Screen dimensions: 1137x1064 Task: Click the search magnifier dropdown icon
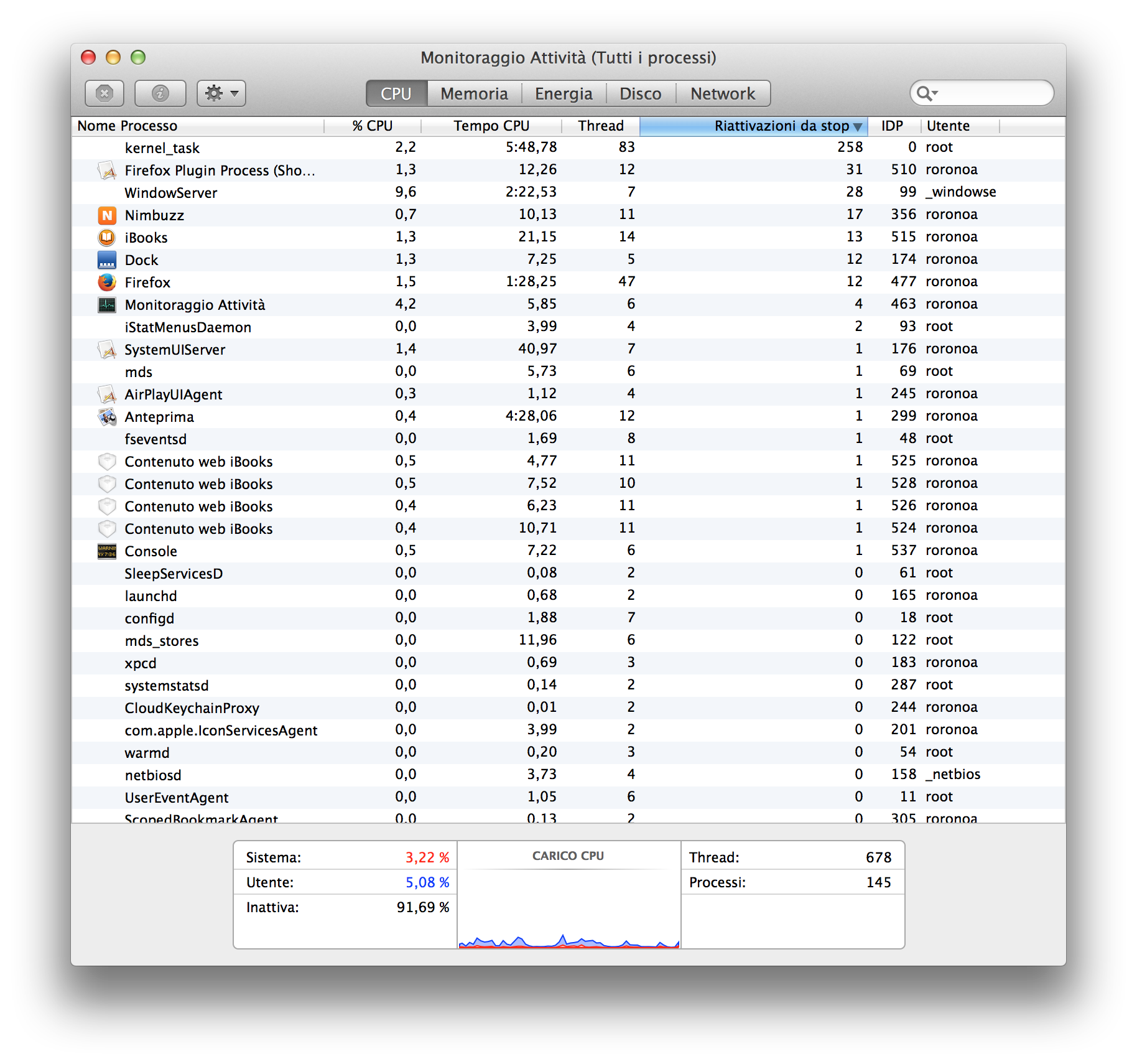pyautogui.click(x=927, y=93)
